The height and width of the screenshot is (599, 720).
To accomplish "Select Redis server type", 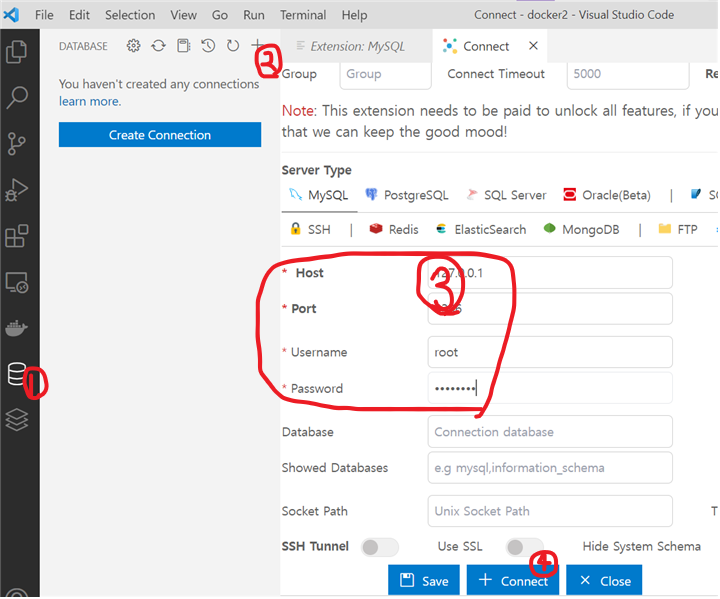I will pyautogui.click(x=394, y=229).
